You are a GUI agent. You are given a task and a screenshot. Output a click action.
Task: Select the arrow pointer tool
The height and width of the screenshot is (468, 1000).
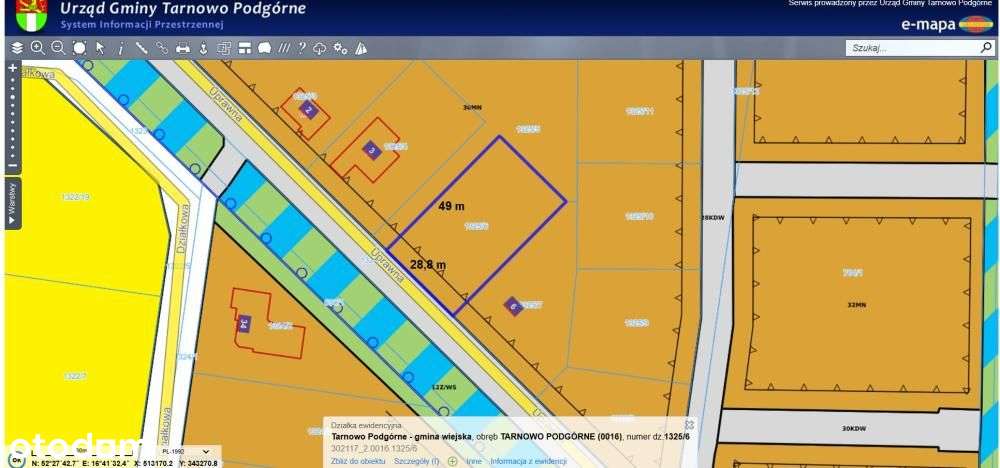click(x=100, y=48)
